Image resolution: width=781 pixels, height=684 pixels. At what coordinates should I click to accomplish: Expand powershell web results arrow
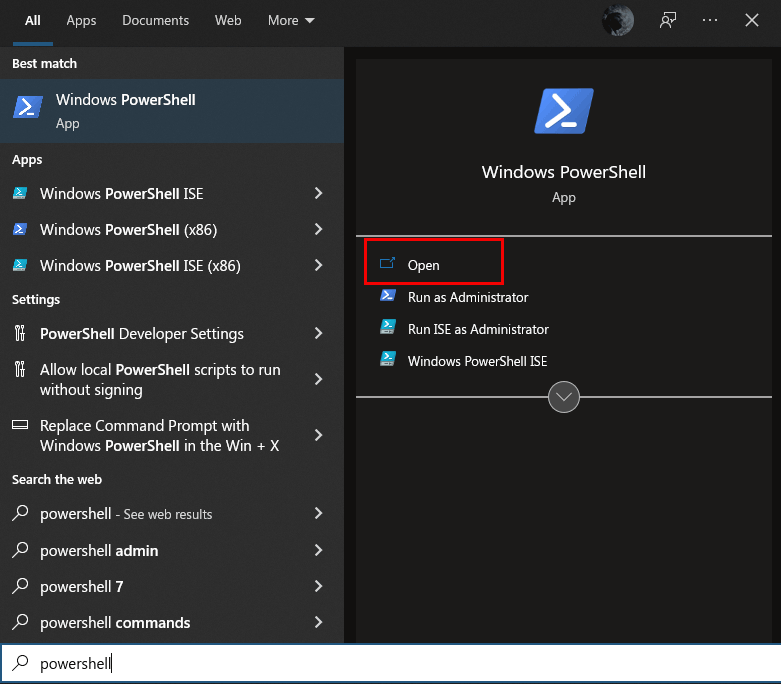(x=318, y=513)
